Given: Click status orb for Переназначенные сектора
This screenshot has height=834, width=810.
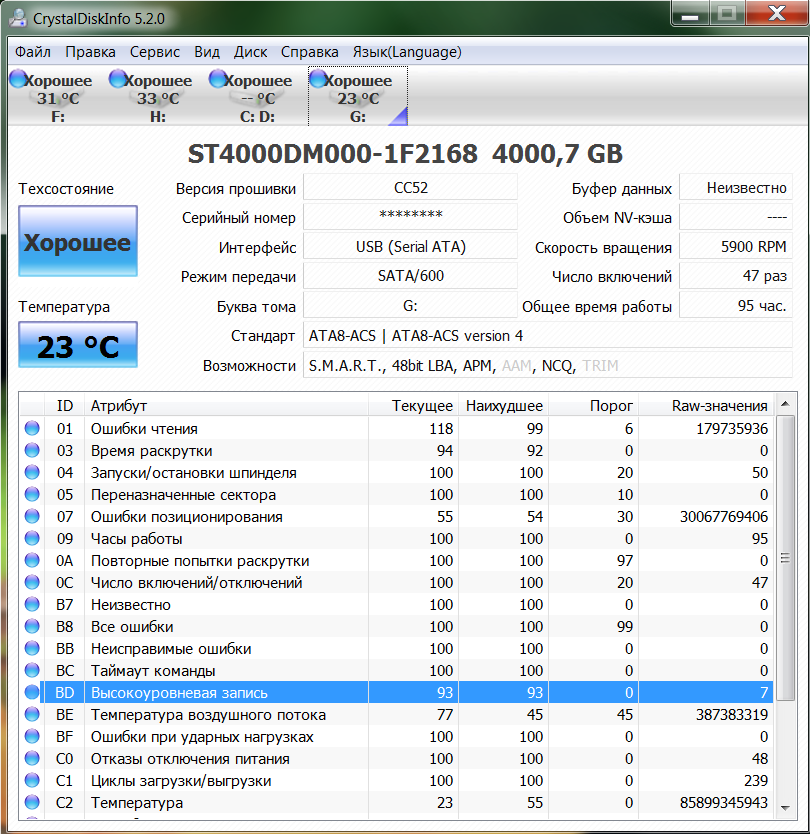Looking at the screenshot, I should [x=32, y=494].
